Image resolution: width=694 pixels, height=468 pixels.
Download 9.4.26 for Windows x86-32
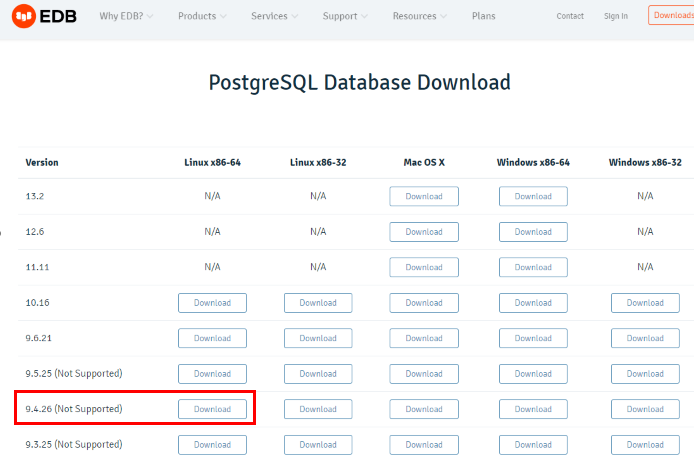click(x=645, y=409)
